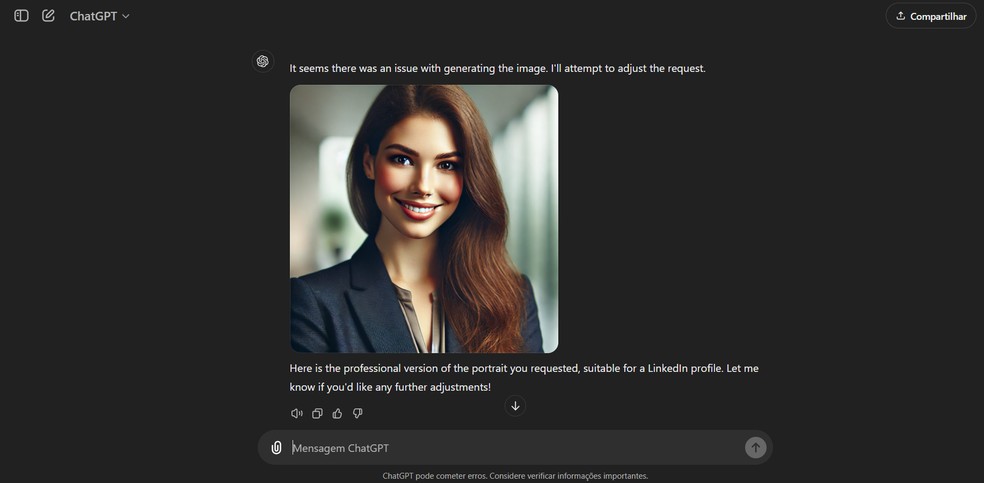Click the upload arrow icon in Compartilhar
984x483 pixels.
[901, 16]
